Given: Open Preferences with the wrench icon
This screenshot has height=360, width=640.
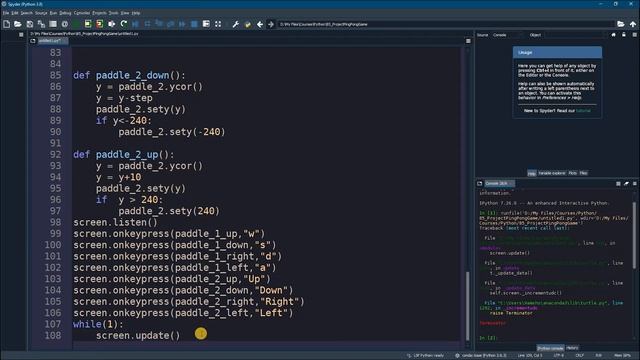Looking at the screenshot, I should click(x=236, y=24).
